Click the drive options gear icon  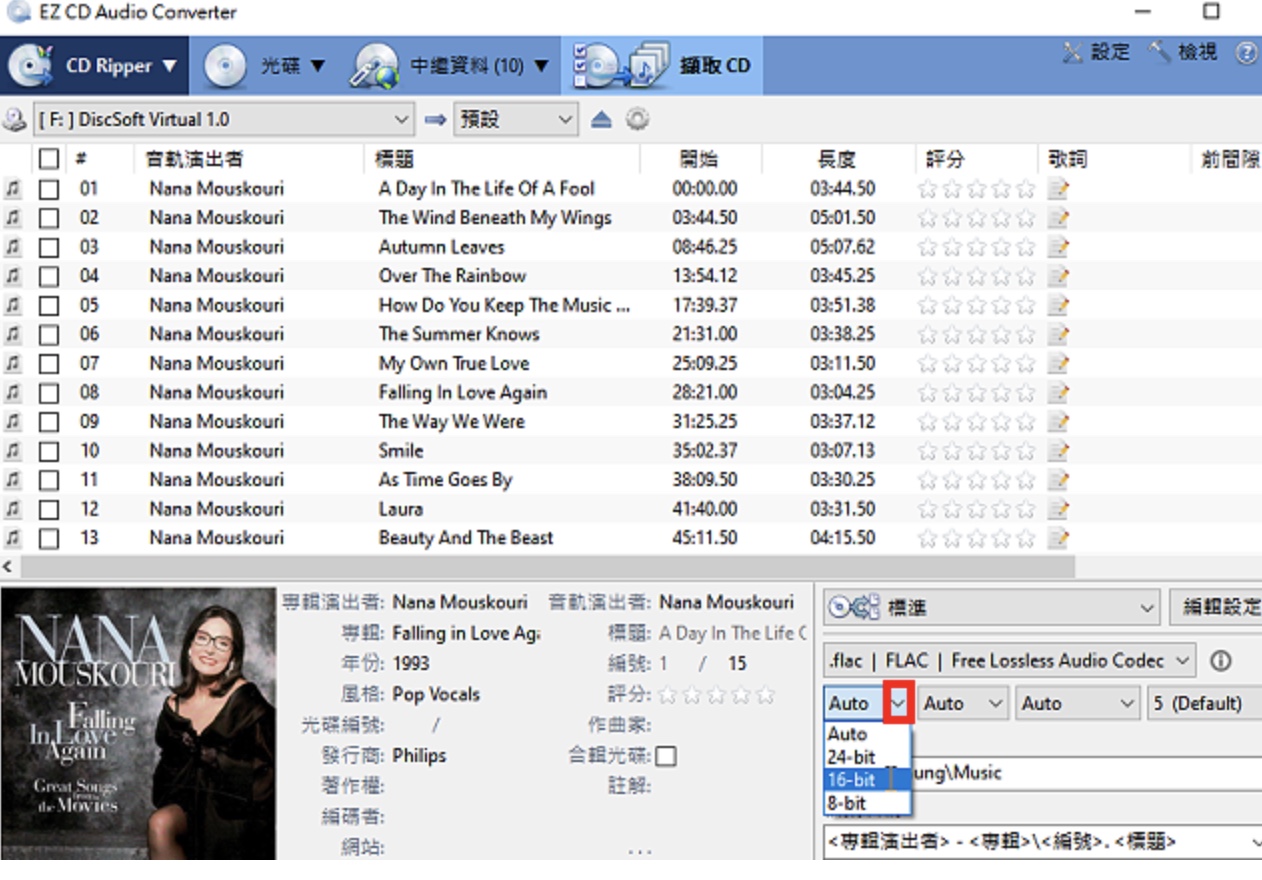pyautogui.click(x=637, y=119)
